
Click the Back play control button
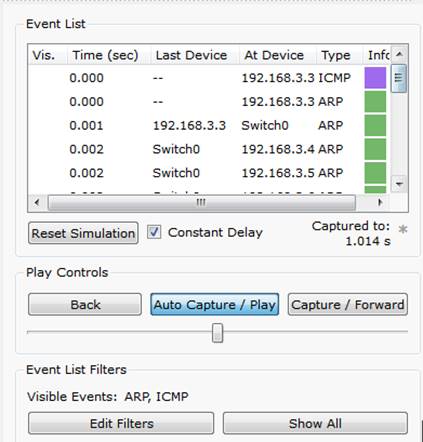85,304
